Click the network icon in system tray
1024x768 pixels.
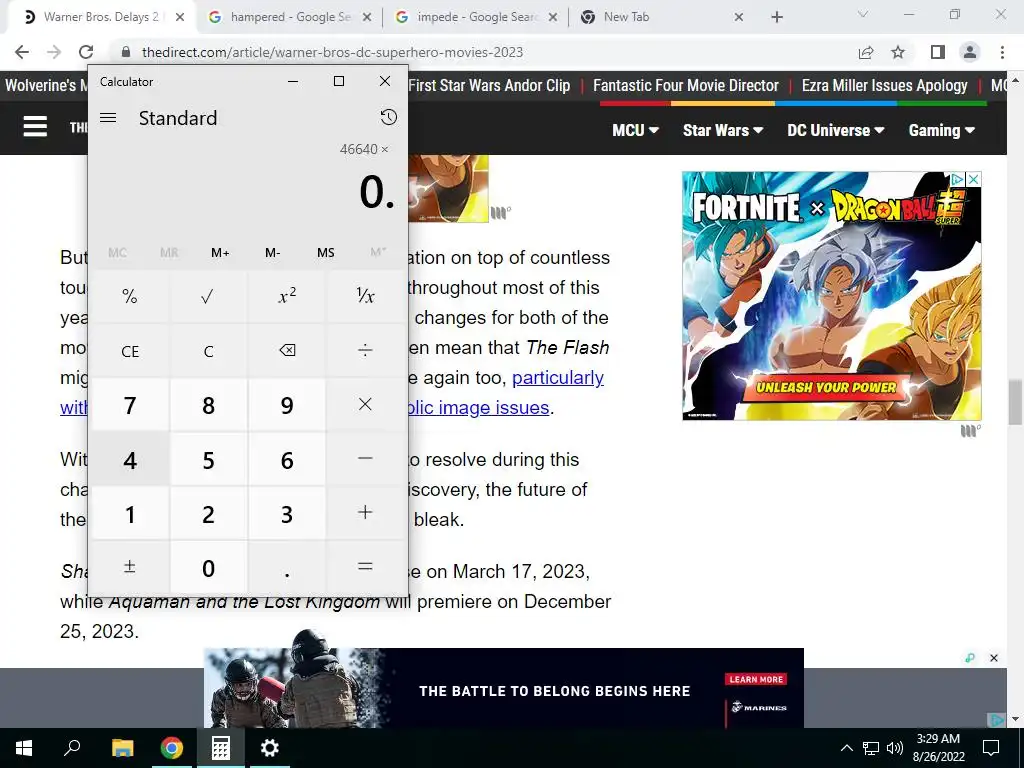click(871, 748)
